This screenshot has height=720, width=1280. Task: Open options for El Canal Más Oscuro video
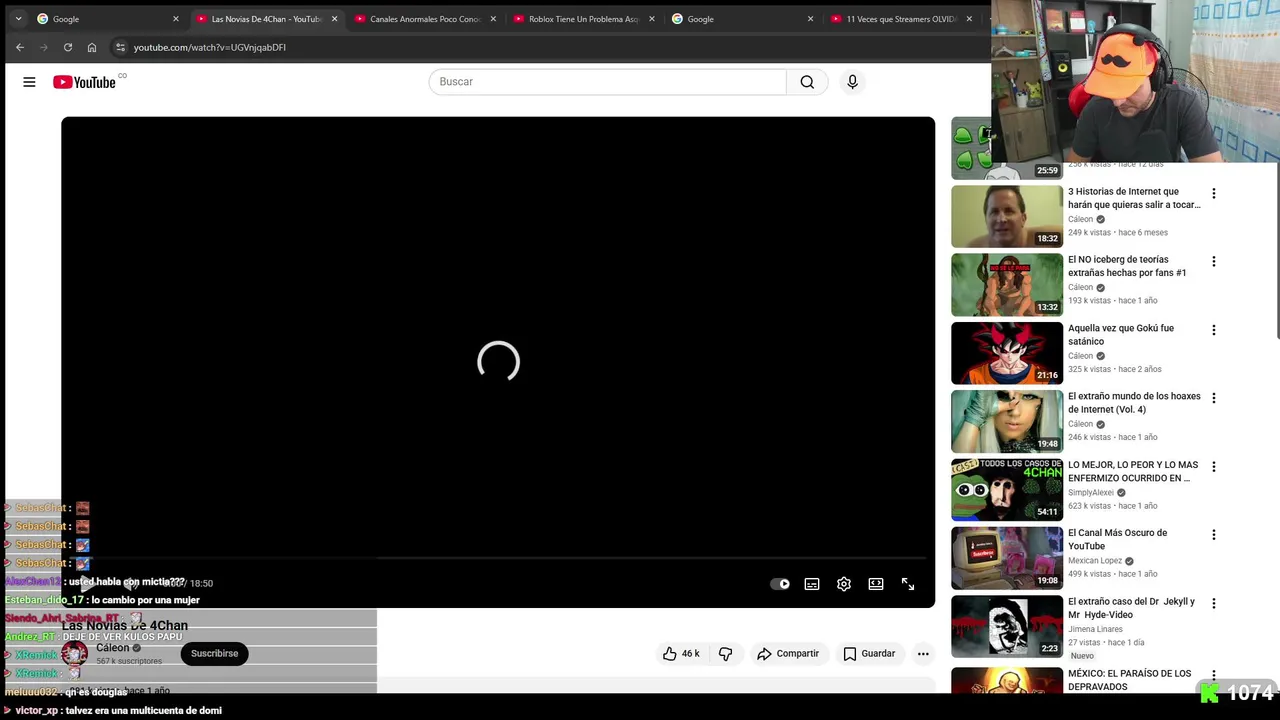pyautogui.click(x=1214, y=535)
